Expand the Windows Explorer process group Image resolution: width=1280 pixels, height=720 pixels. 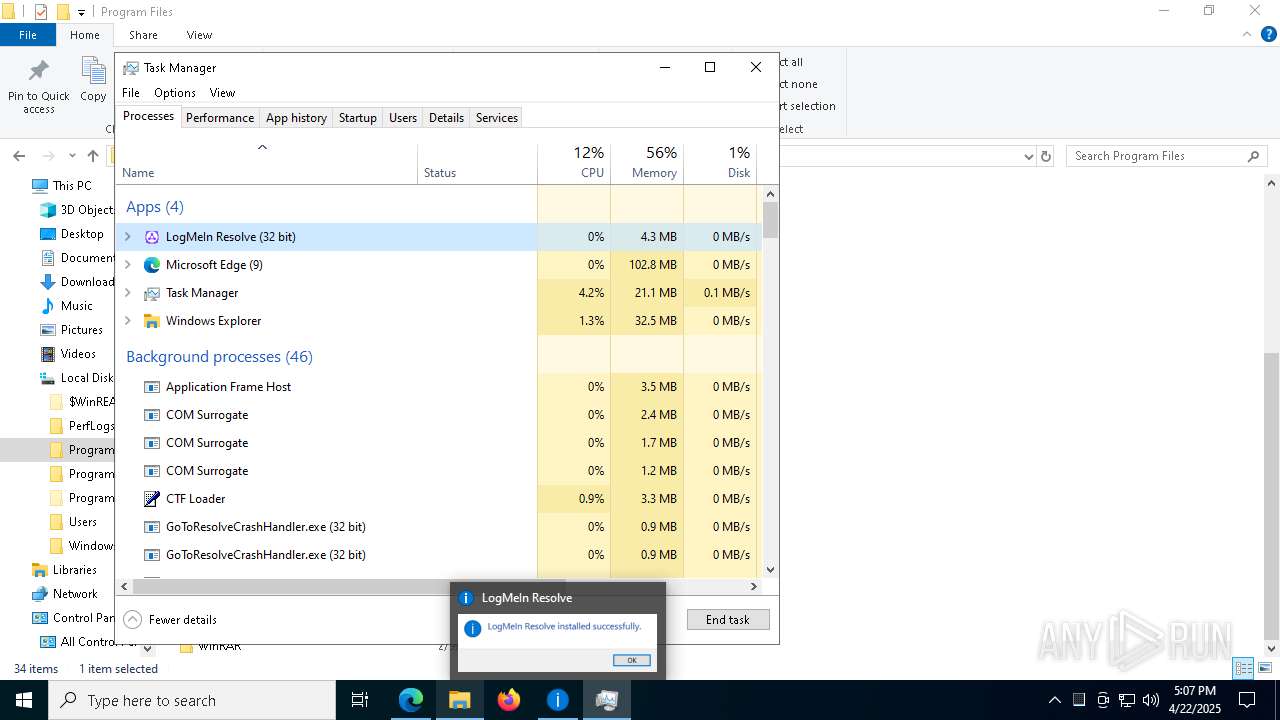point(127,321)
